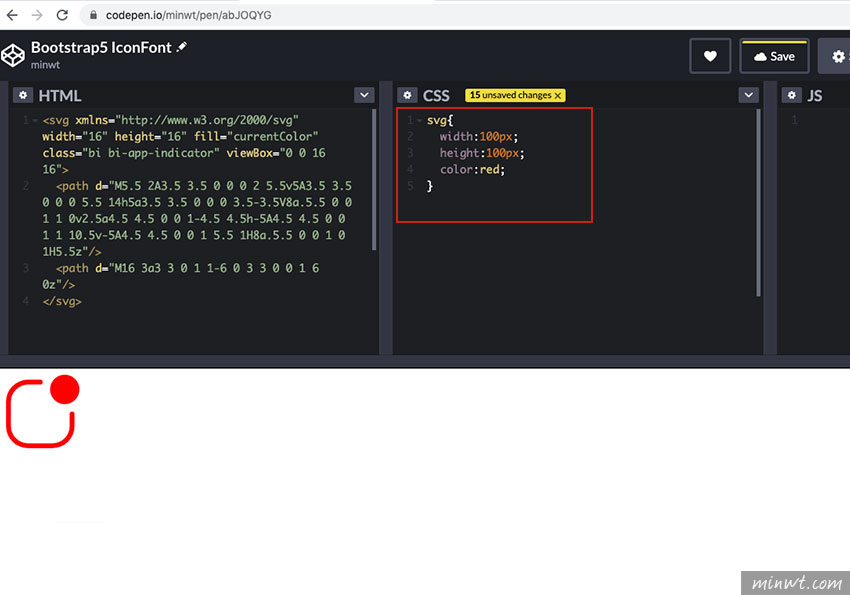Open the author link minwt

[x=46, y=65]
